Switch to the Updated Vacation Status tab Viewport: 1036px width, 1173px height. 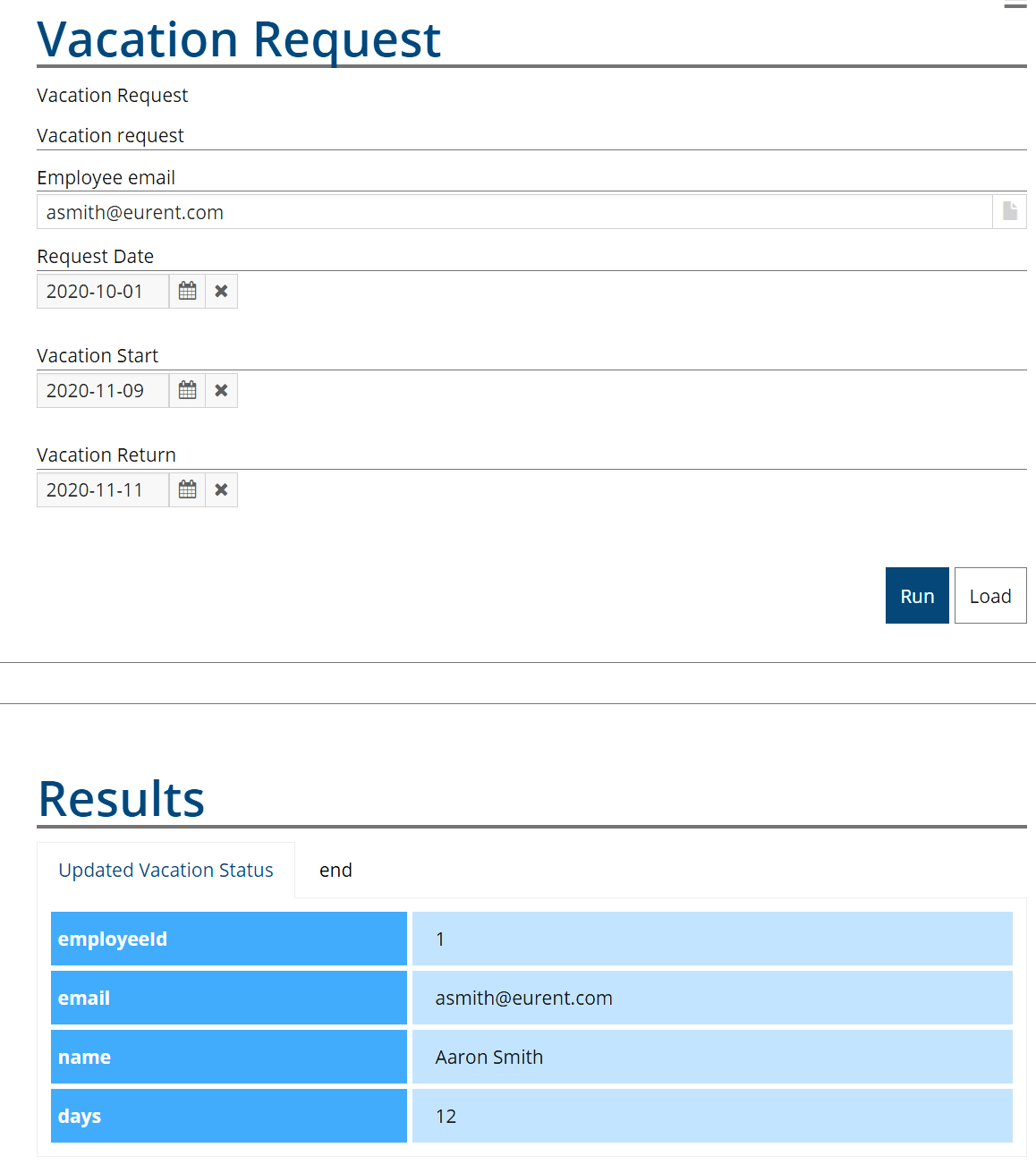point(166,871)
